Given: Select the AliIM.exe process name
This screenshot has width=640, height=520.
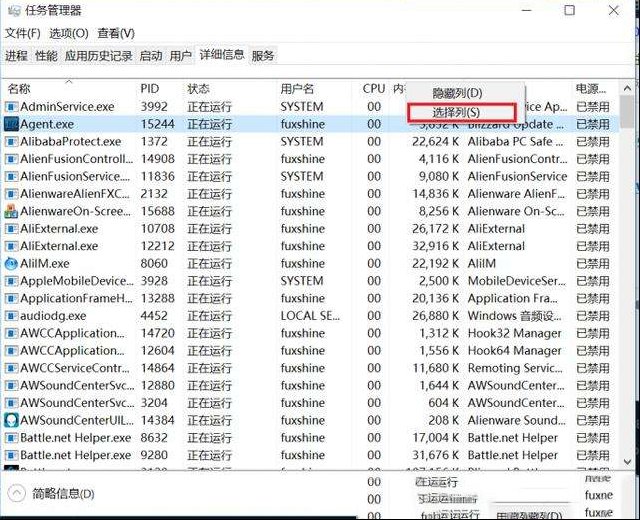Looking at the screenshot, I should point(44,264).
